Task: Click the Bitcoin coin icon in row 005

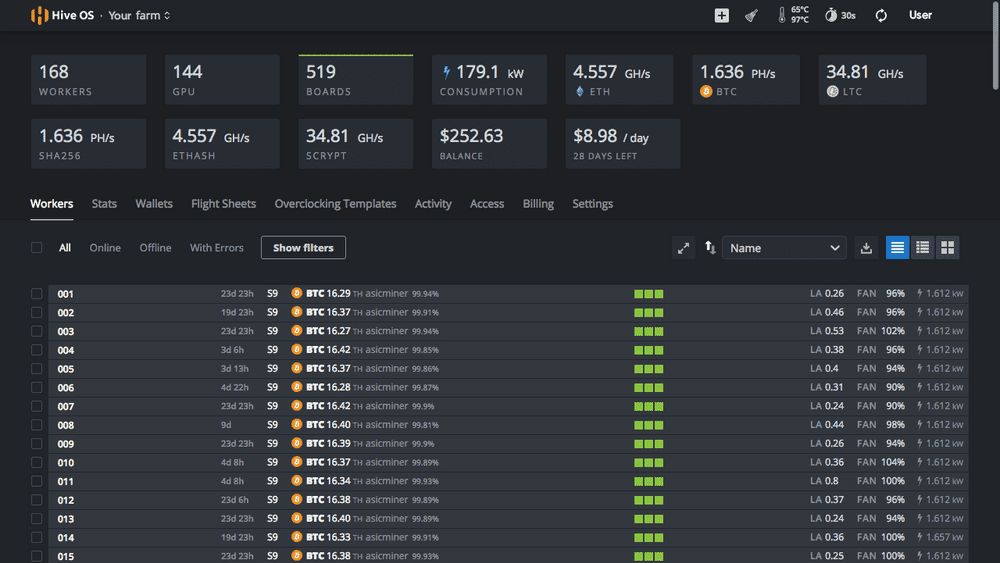Action: (297, 368)
